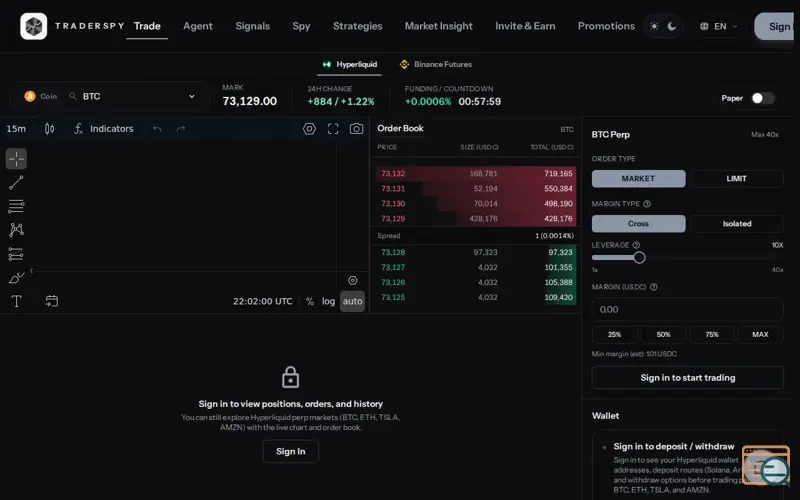Click the price scale settings icon

[x=353, y=280]
